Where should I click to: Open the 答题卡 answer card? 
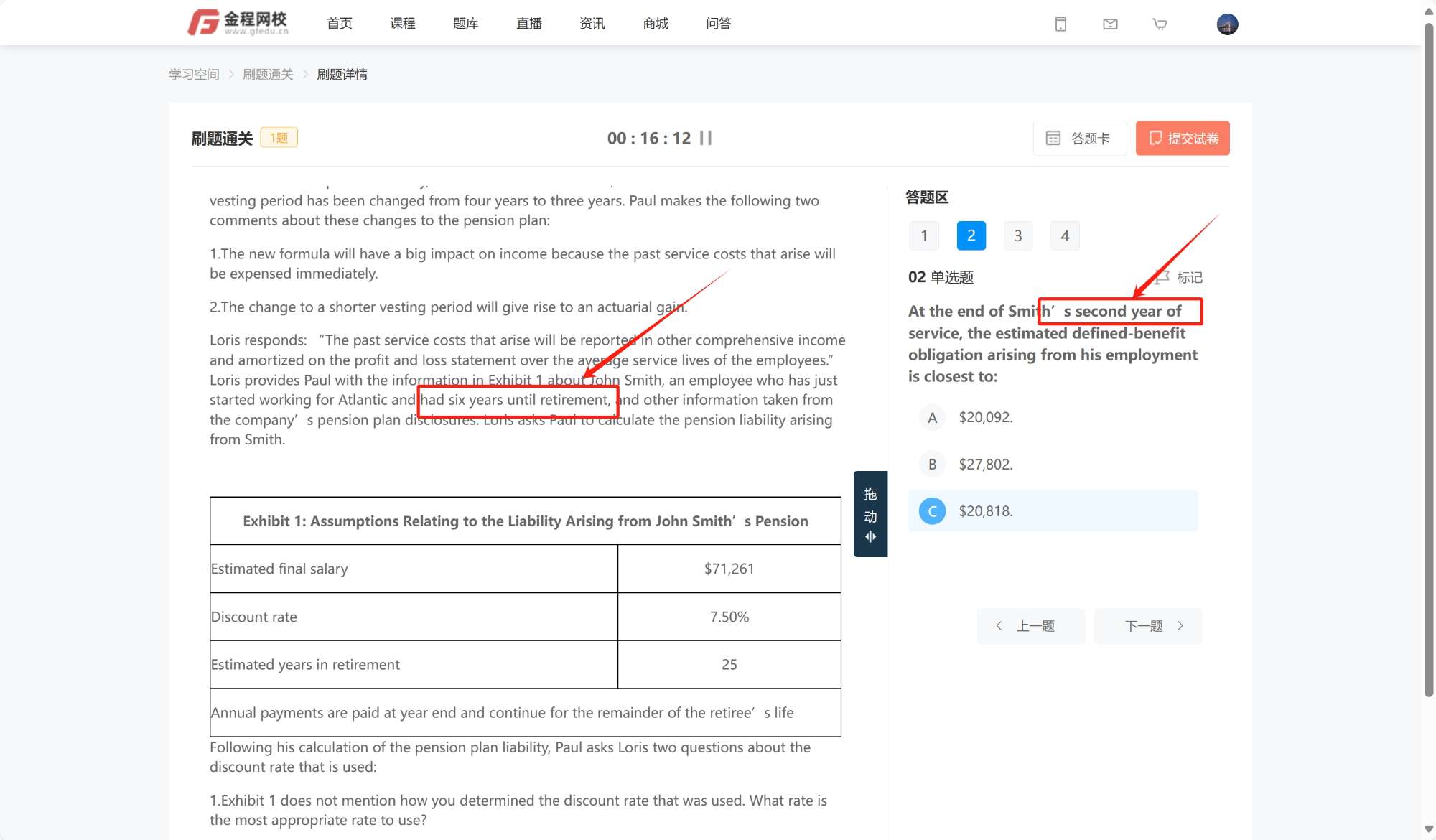click(1079, 138)
